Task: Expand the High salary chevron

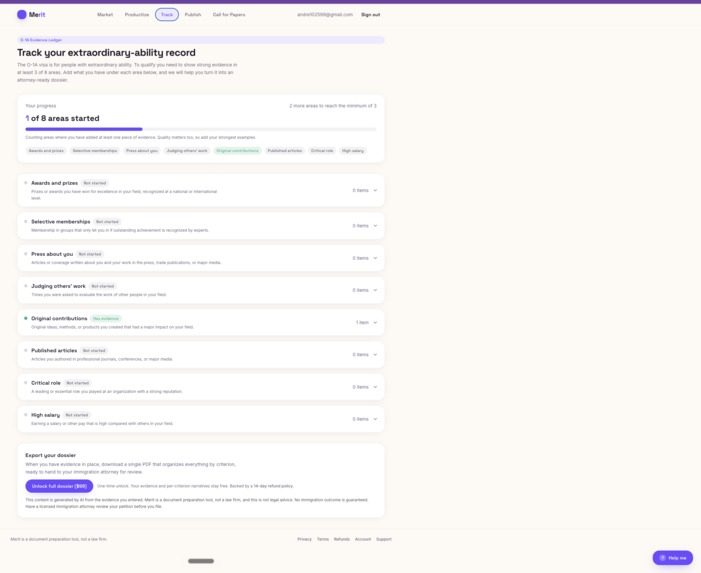Action: 375,419
